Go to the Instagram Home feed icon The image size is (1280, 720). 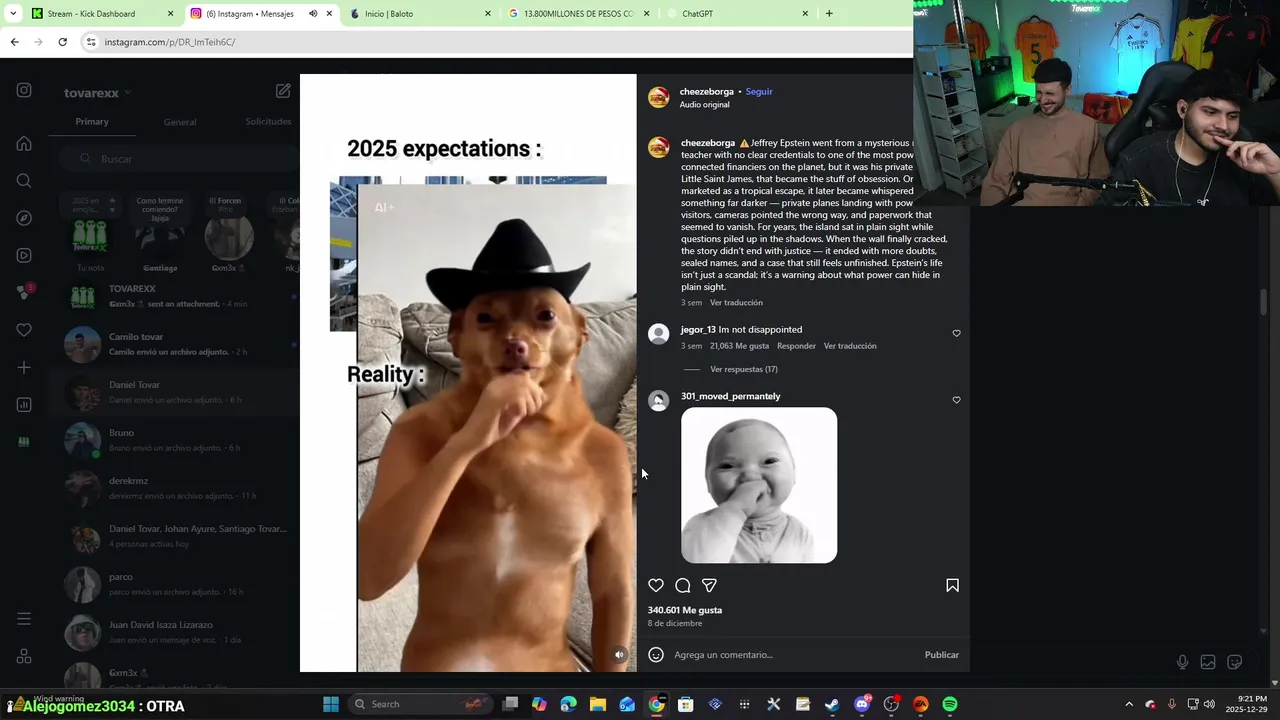point(24,144)
